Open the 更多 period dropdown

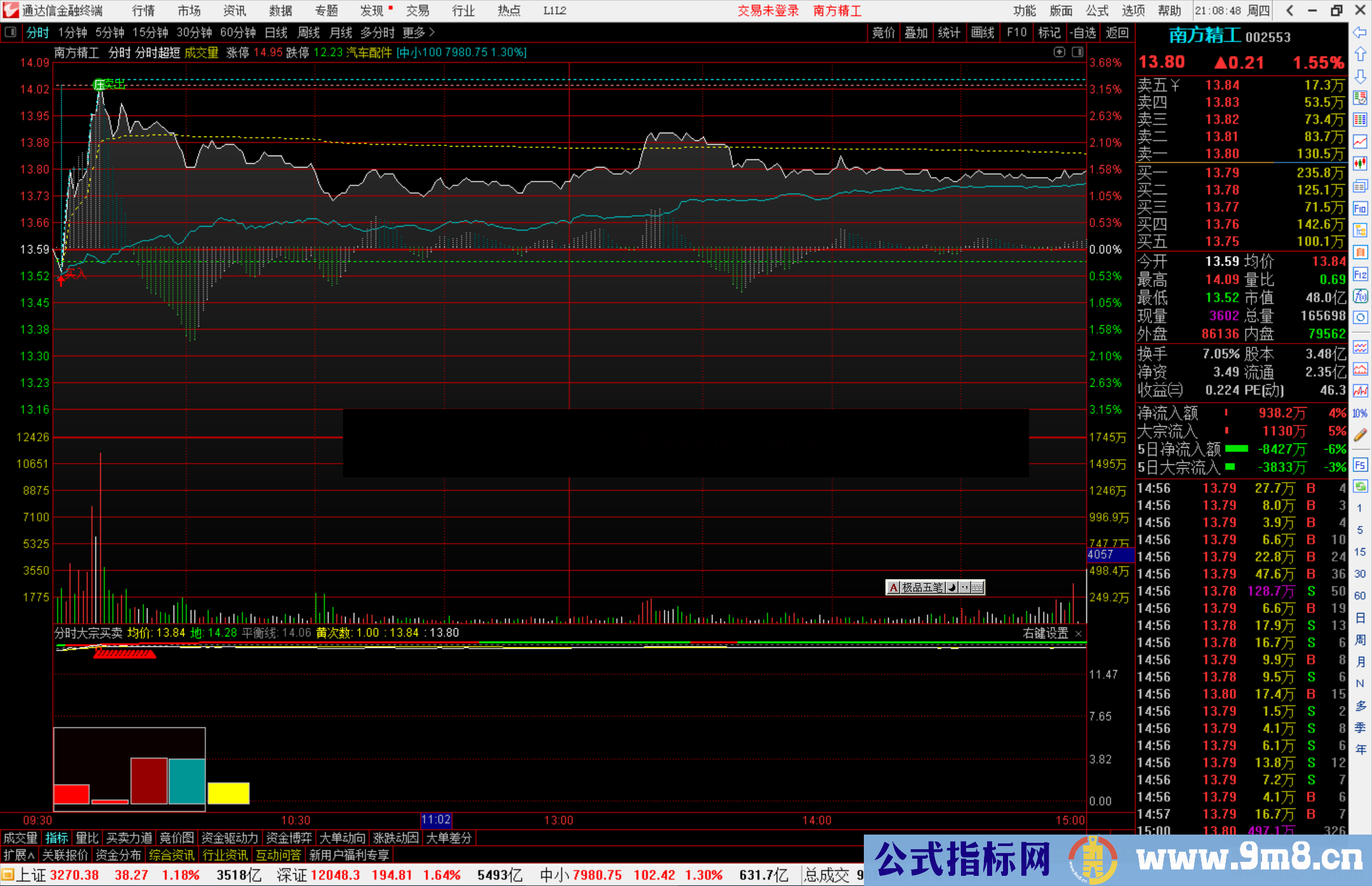coord(414,32)
